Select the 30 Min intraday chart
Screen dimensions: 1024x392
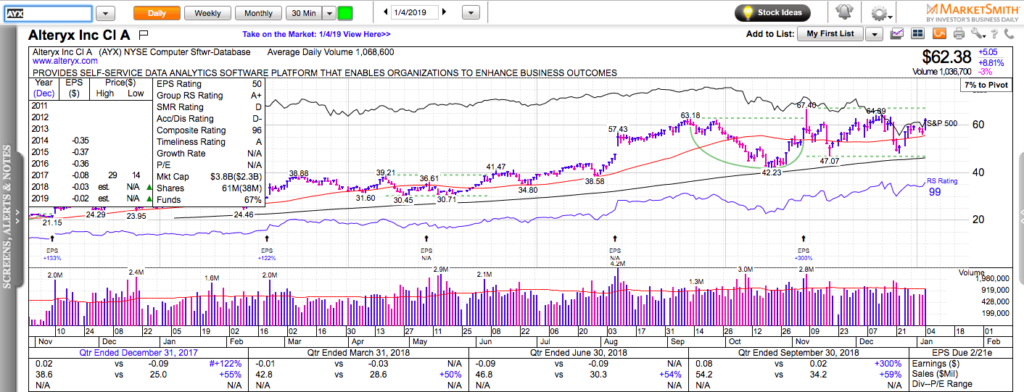pos(305,13)
